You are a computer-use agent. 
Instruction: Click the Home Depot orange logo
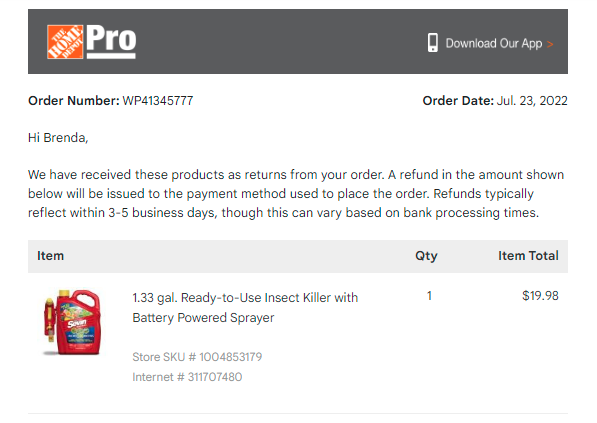pyautogui.click(x=65, y=42)
